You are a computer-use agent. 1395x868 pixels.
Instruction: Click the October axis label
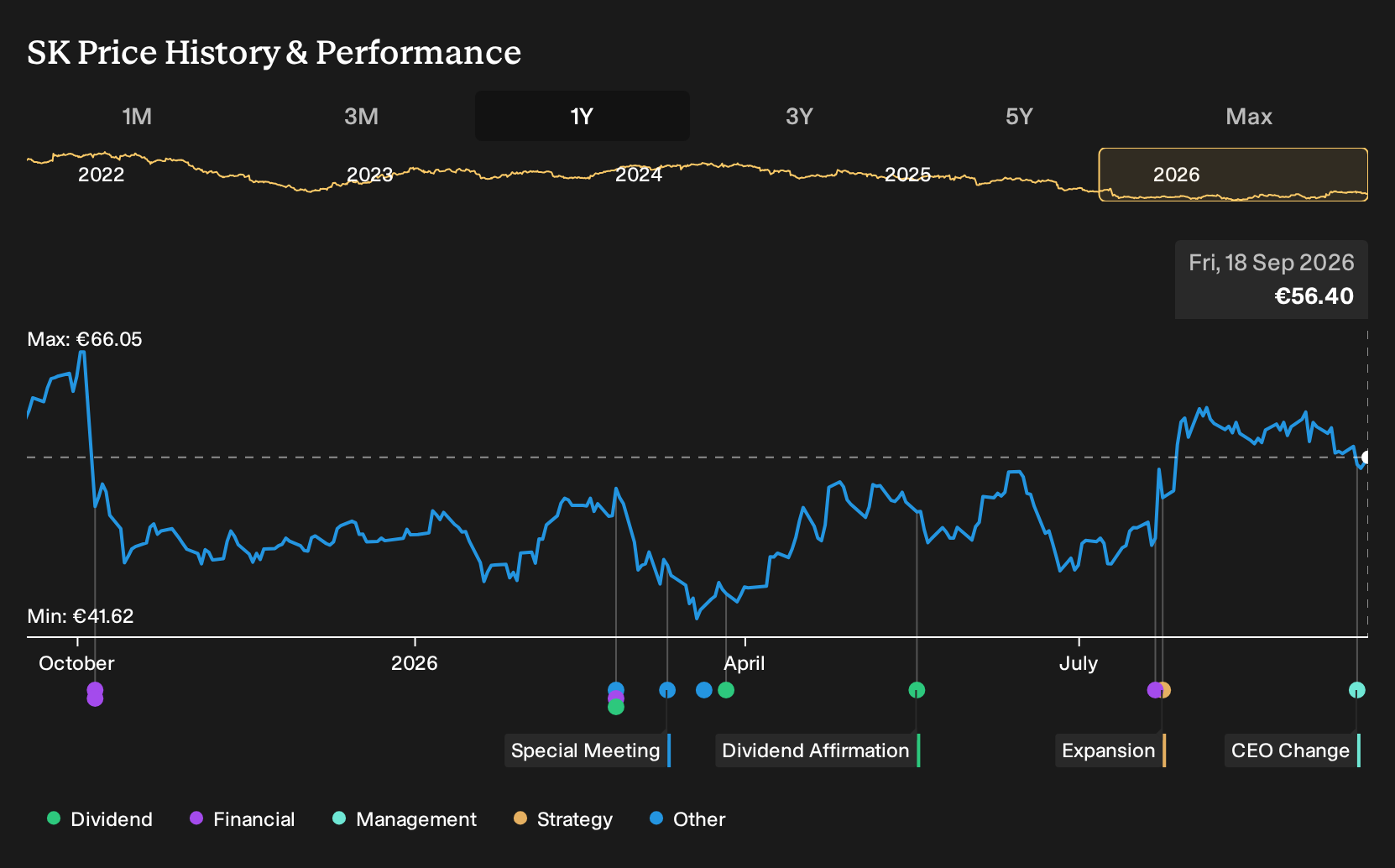(76, 663)
